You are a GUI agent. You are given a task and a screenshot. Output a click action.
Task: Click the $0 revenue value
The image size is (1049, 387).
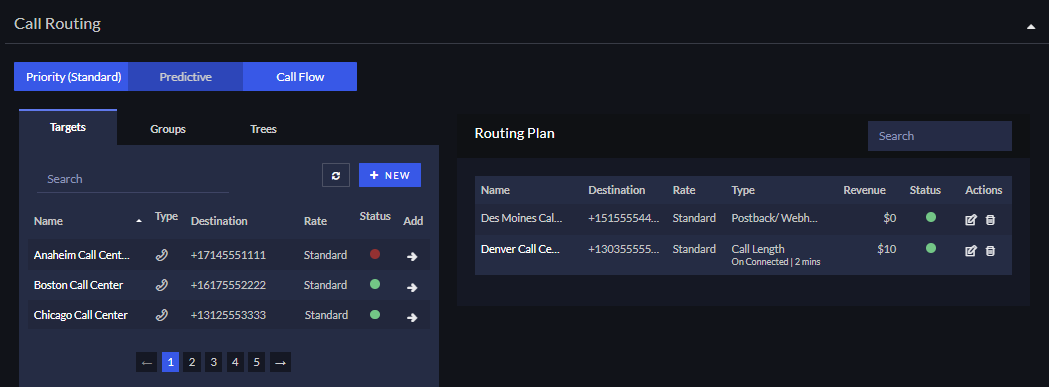tap(889, 218)
